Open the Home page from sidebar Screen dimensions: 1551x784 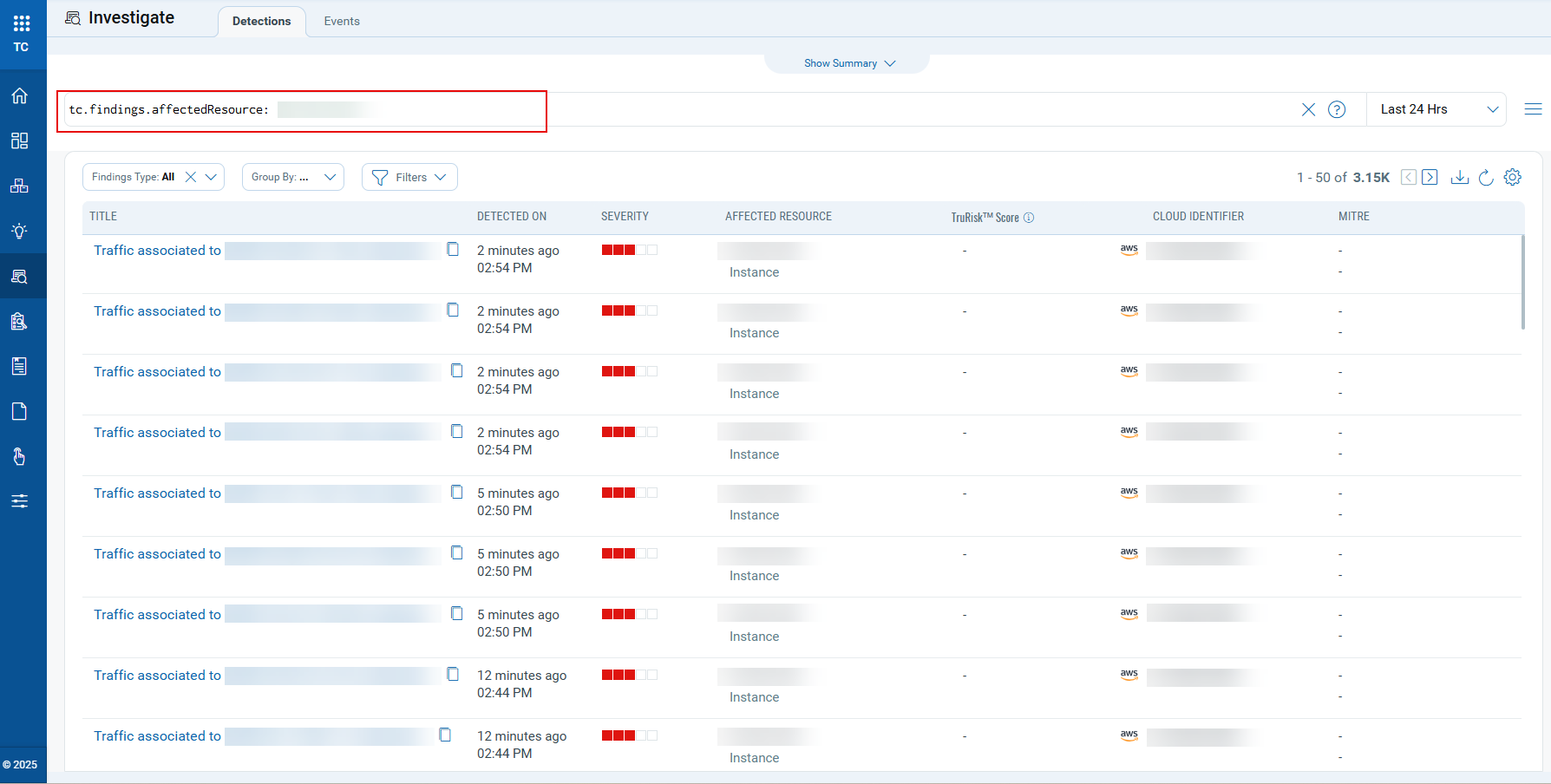[x=19, y=95]
